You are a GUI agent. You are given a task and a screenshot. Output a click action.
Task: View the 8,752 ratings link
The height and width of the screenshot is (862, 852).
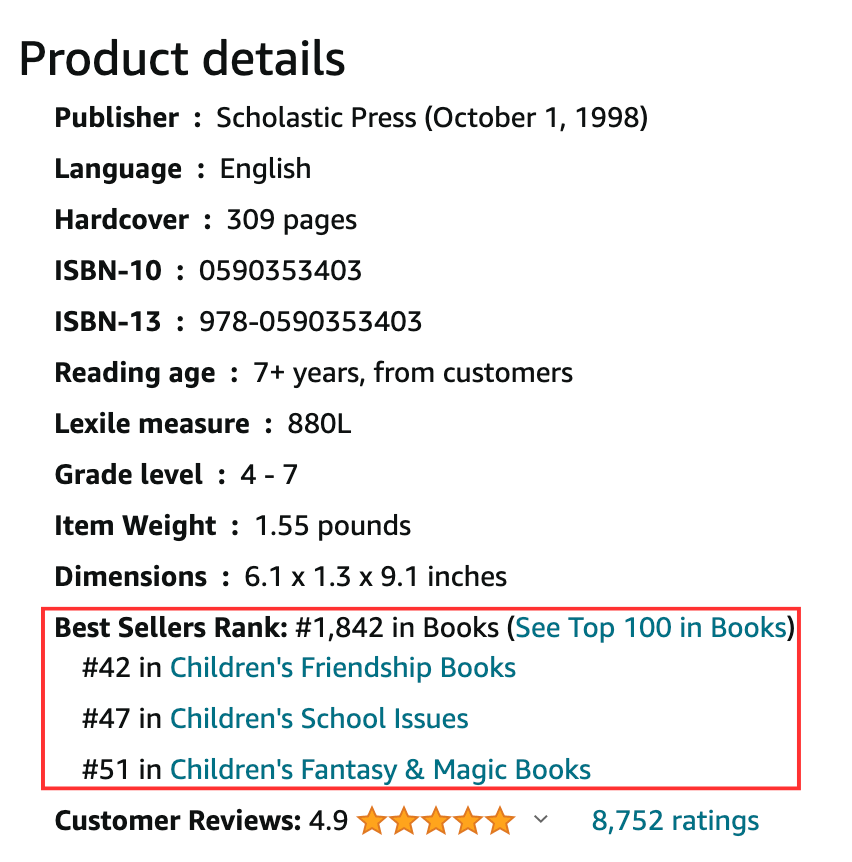pos(675,820)
